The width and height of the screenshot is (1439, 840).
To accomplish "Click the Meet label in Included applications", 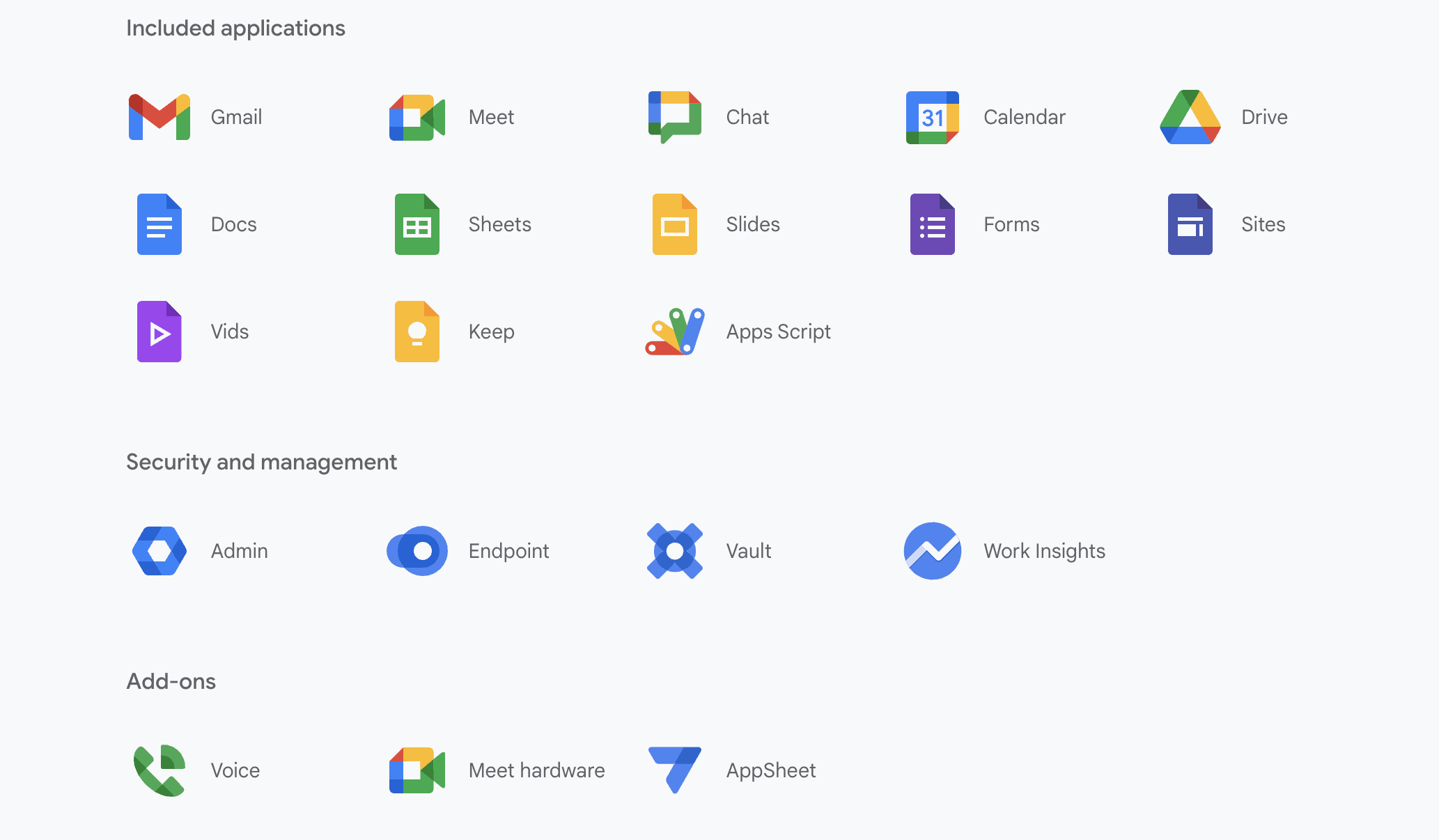I will 492,117.
